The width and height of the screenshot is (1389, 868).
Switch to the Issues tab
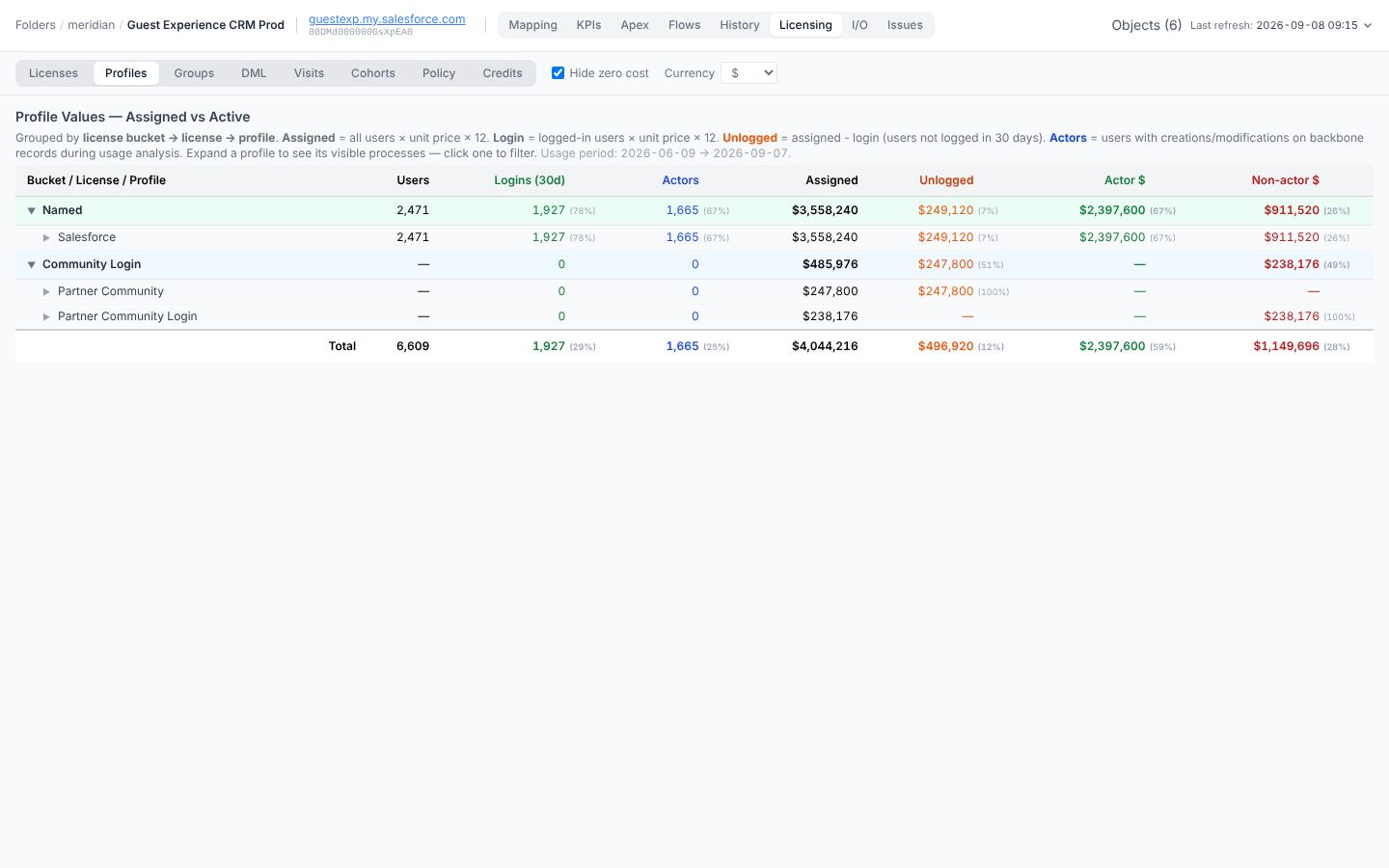[905, 25]
